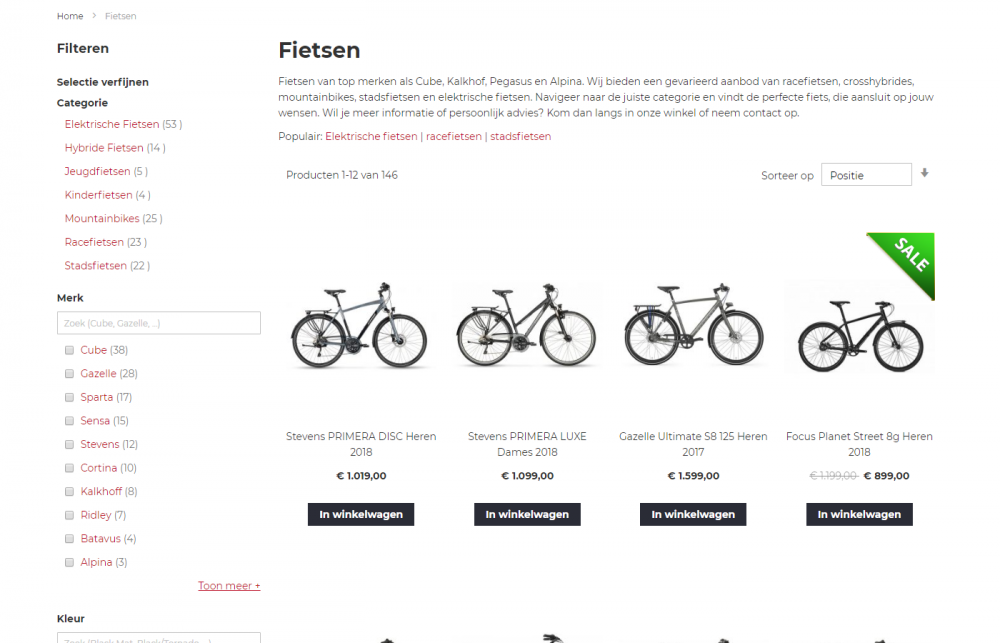This screenshot has width=1000, height=643.
Task: Open Stevens PRIMERA DISC Heren bike image
Action: pyautogui.click(x=360, y=325)
